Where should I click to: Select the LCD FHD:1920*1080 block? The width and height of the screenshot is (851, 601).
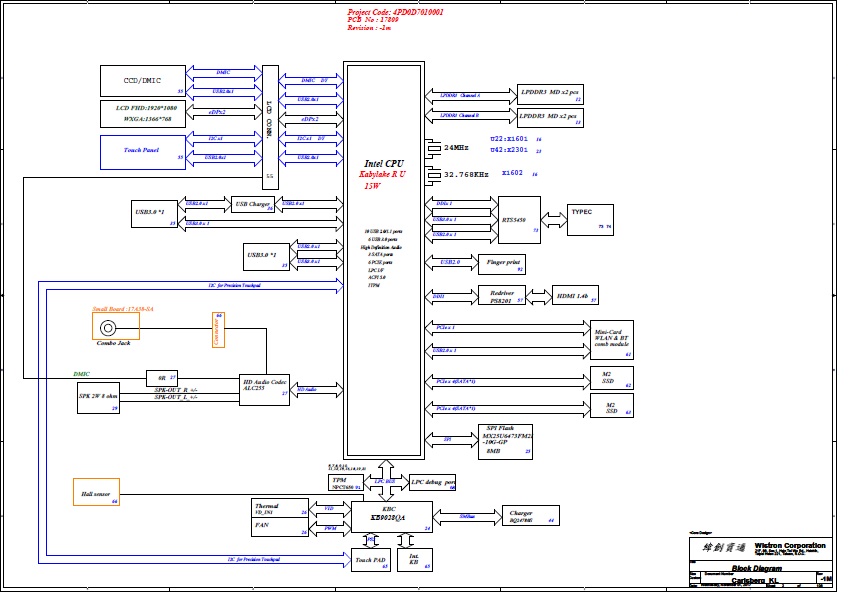click(x=143, y=113)
